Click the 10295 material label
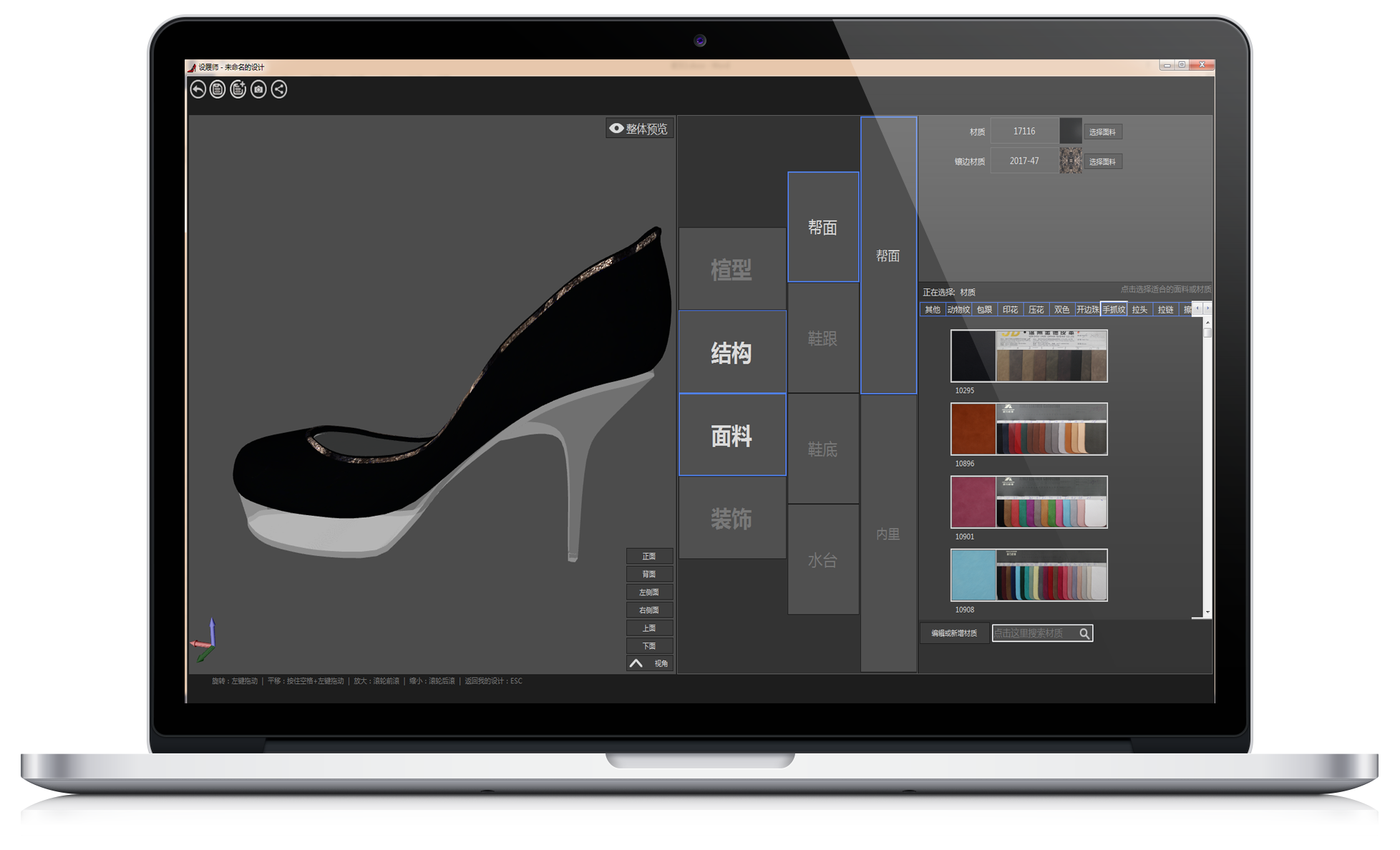1400x850 pixels. [x=964, y=391]
